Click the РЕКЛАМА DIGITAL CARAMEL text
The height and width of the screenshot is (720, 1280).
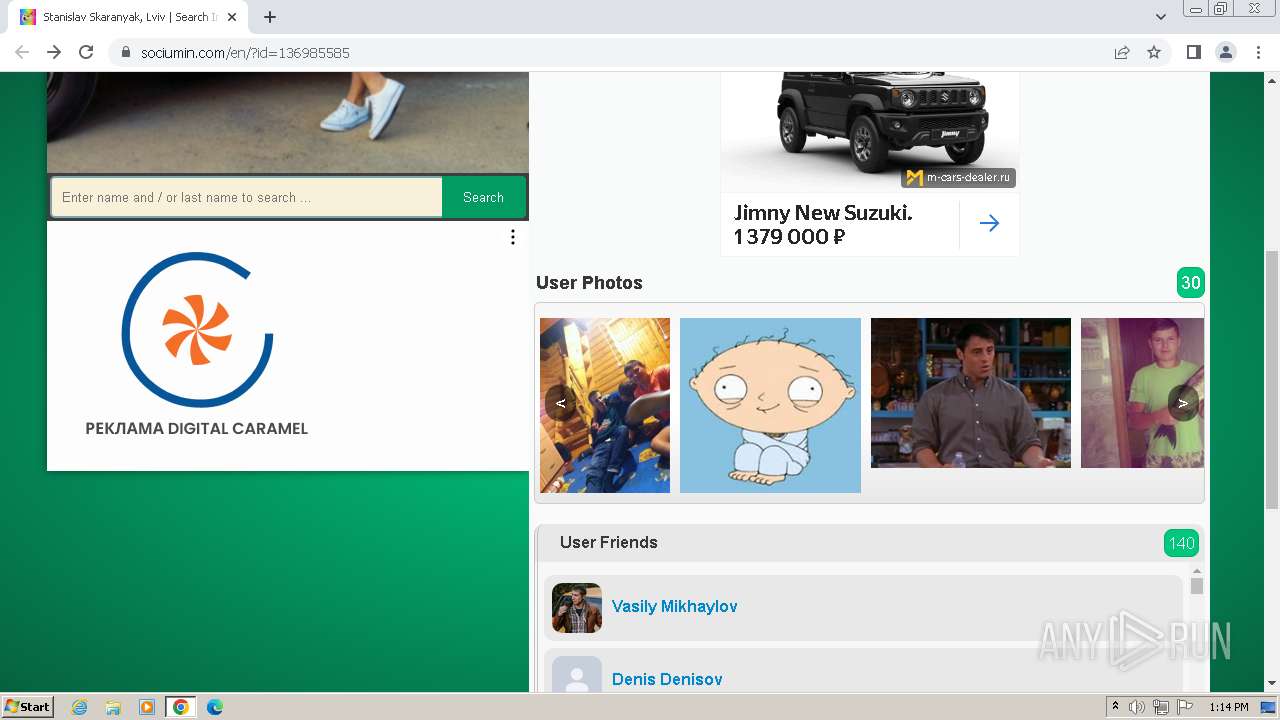pos(197,429)
